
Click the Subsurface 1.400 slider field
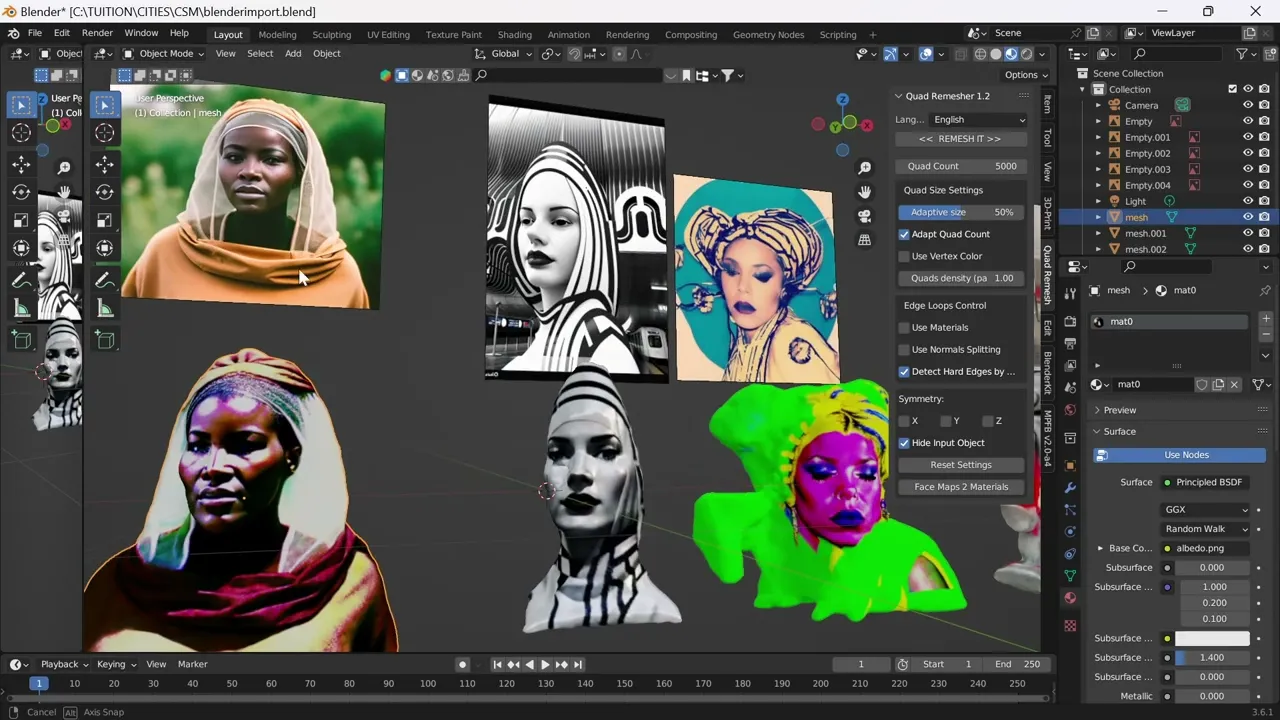coord(1212,658)
